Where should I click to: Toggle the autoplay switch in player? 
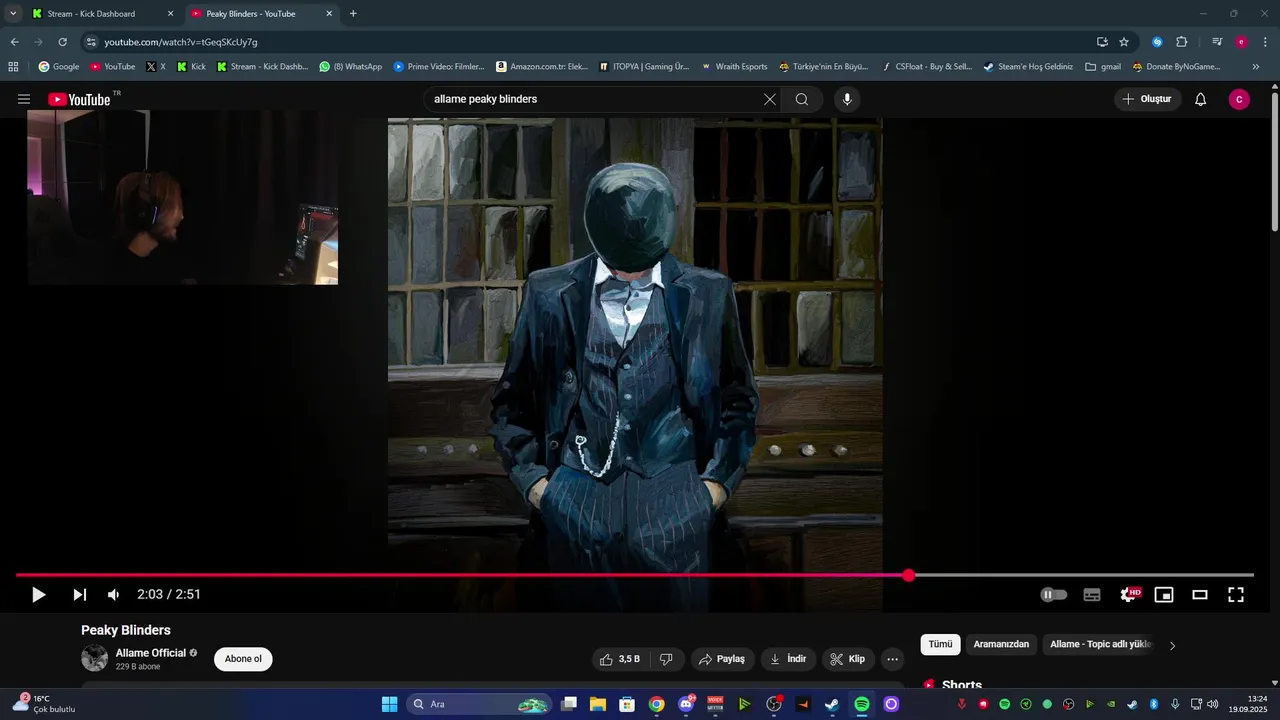click(x=1053, y=595)
